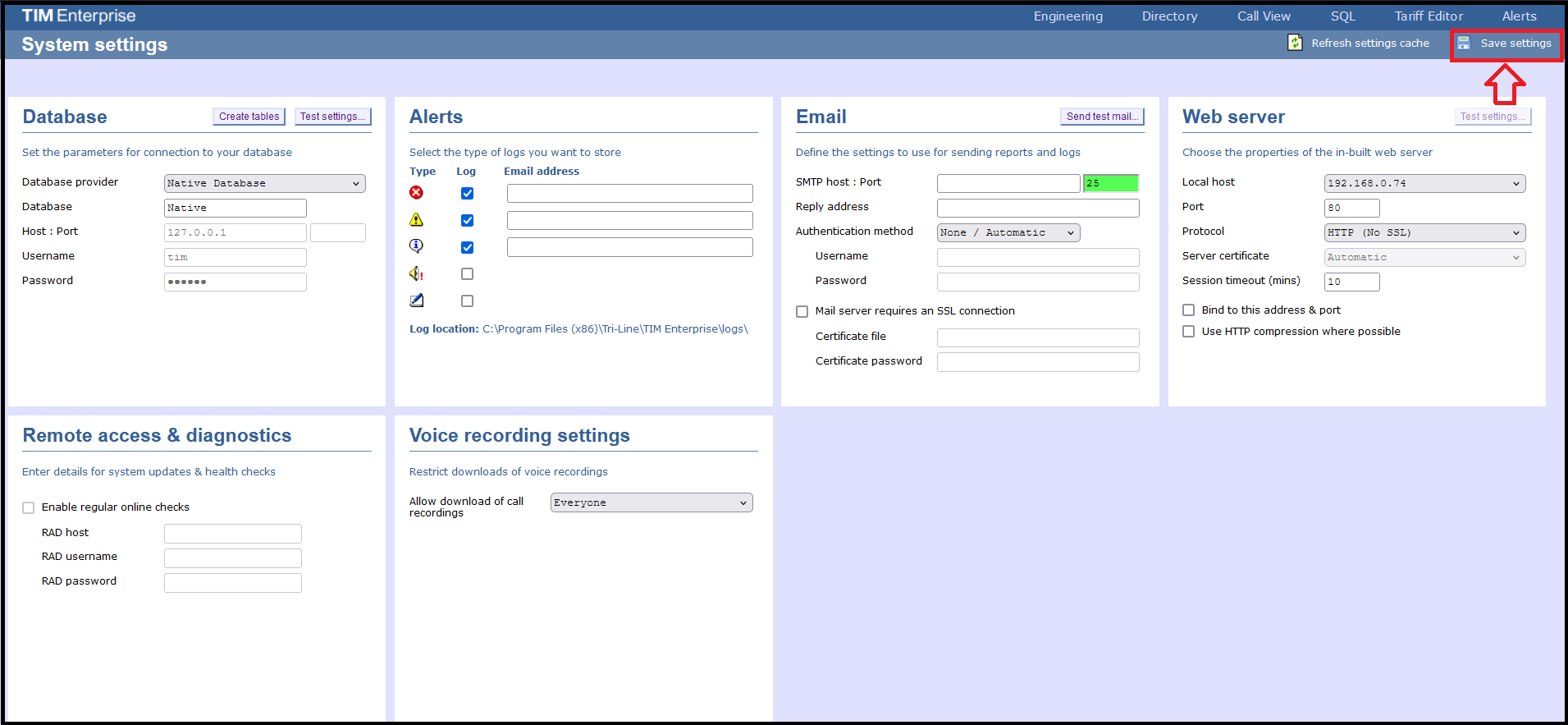Click the Send test mail button
The width and height of the screenshot is (1568, 725).
pyautogui.click(x=1101, y=117)
